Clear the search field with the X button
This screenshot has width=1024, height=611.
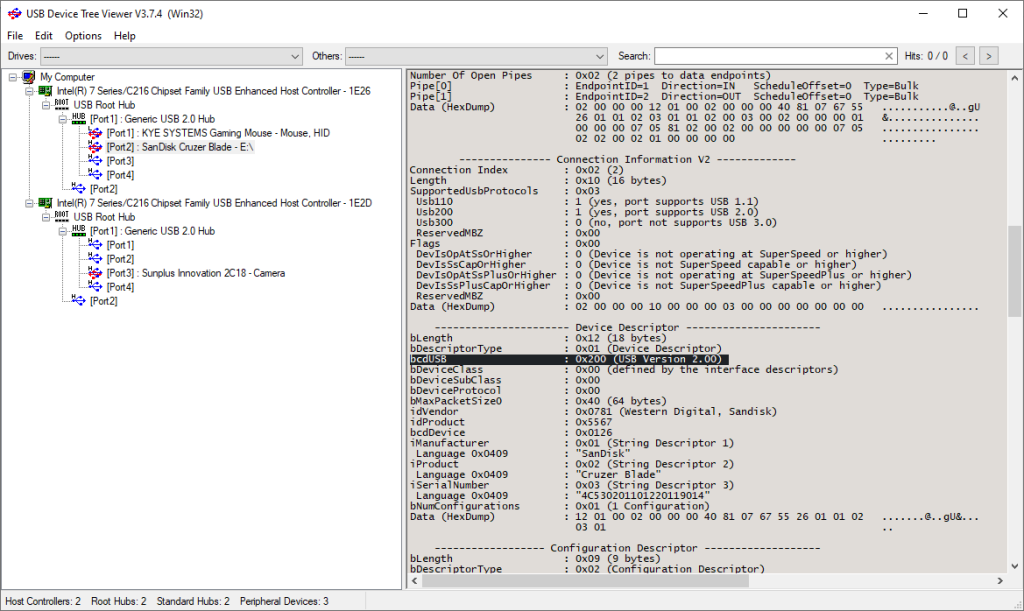(887, 56)
